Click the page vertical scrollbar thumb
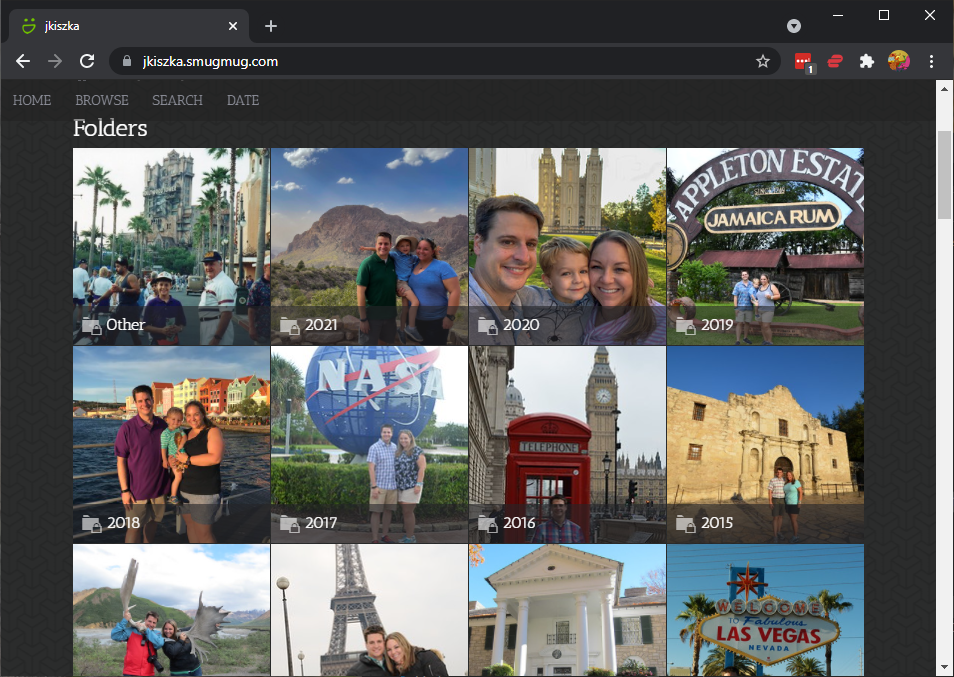The image size is (954, 677). tap(944, 175)
